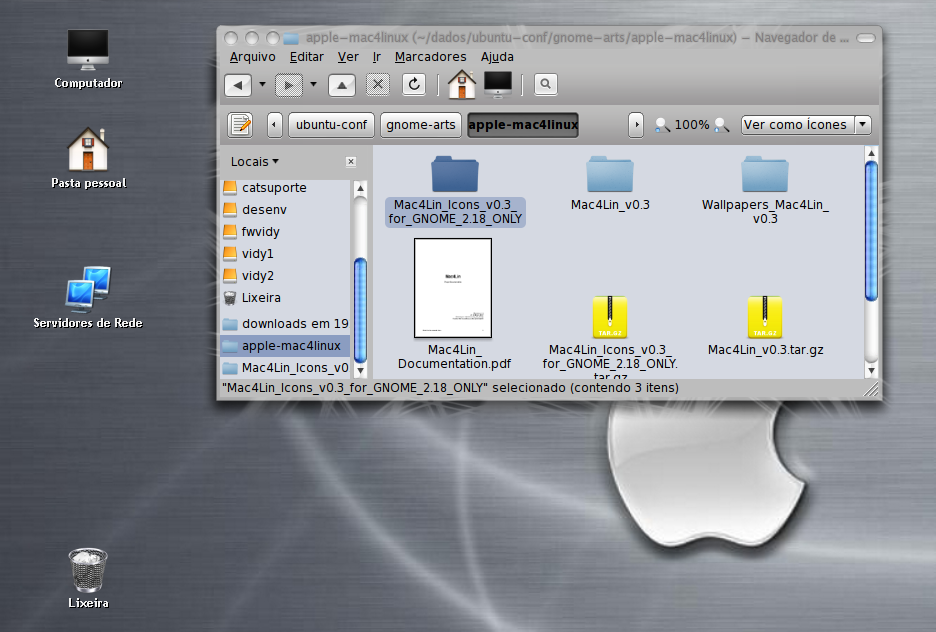Open vidy1 bookmark in sidebar
The height and width of the screenshot is (632, 936).
point(285,254)
